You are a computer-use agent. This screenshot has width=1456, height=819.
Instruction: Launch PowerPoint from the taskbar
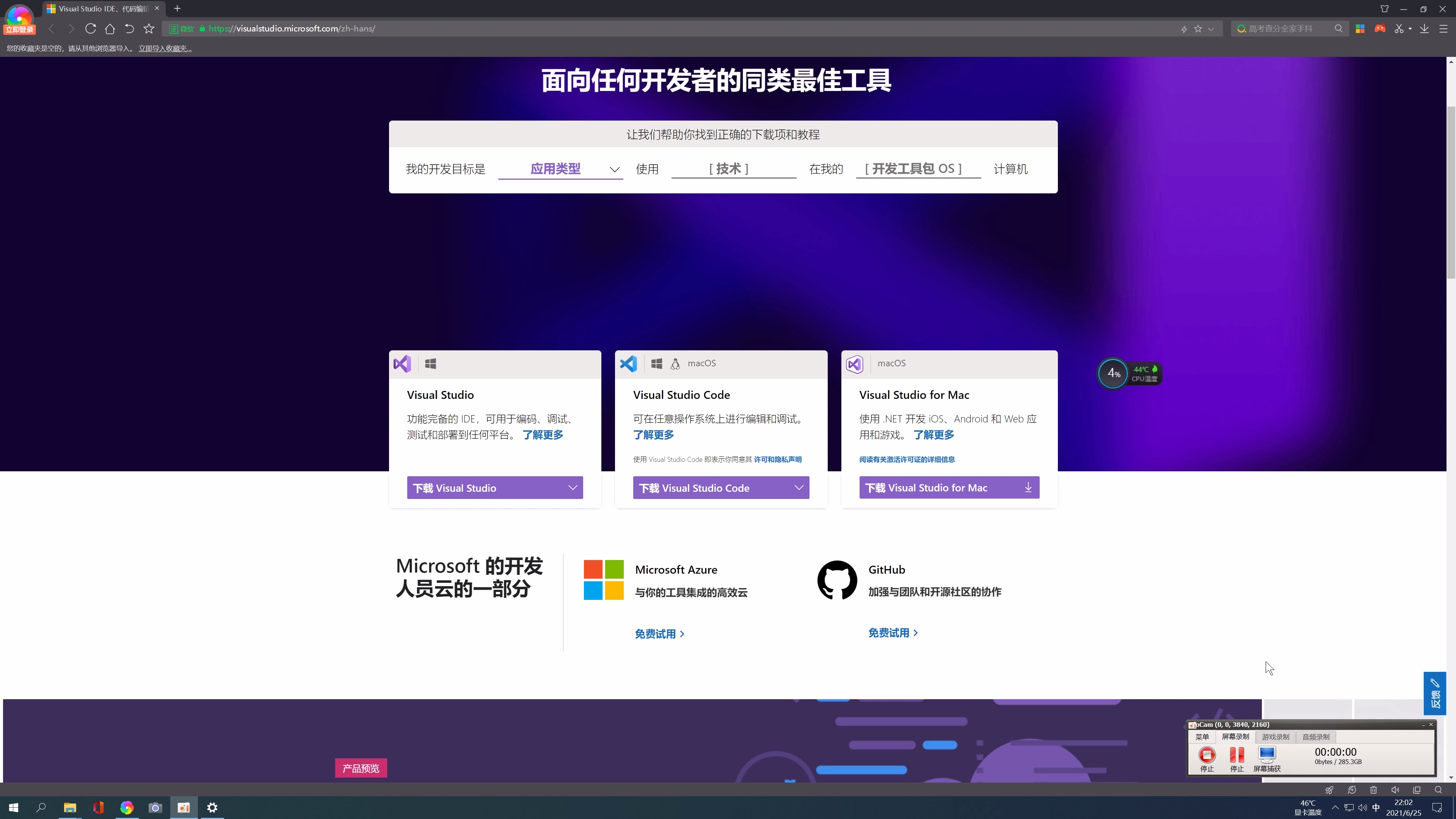[183, 807]
